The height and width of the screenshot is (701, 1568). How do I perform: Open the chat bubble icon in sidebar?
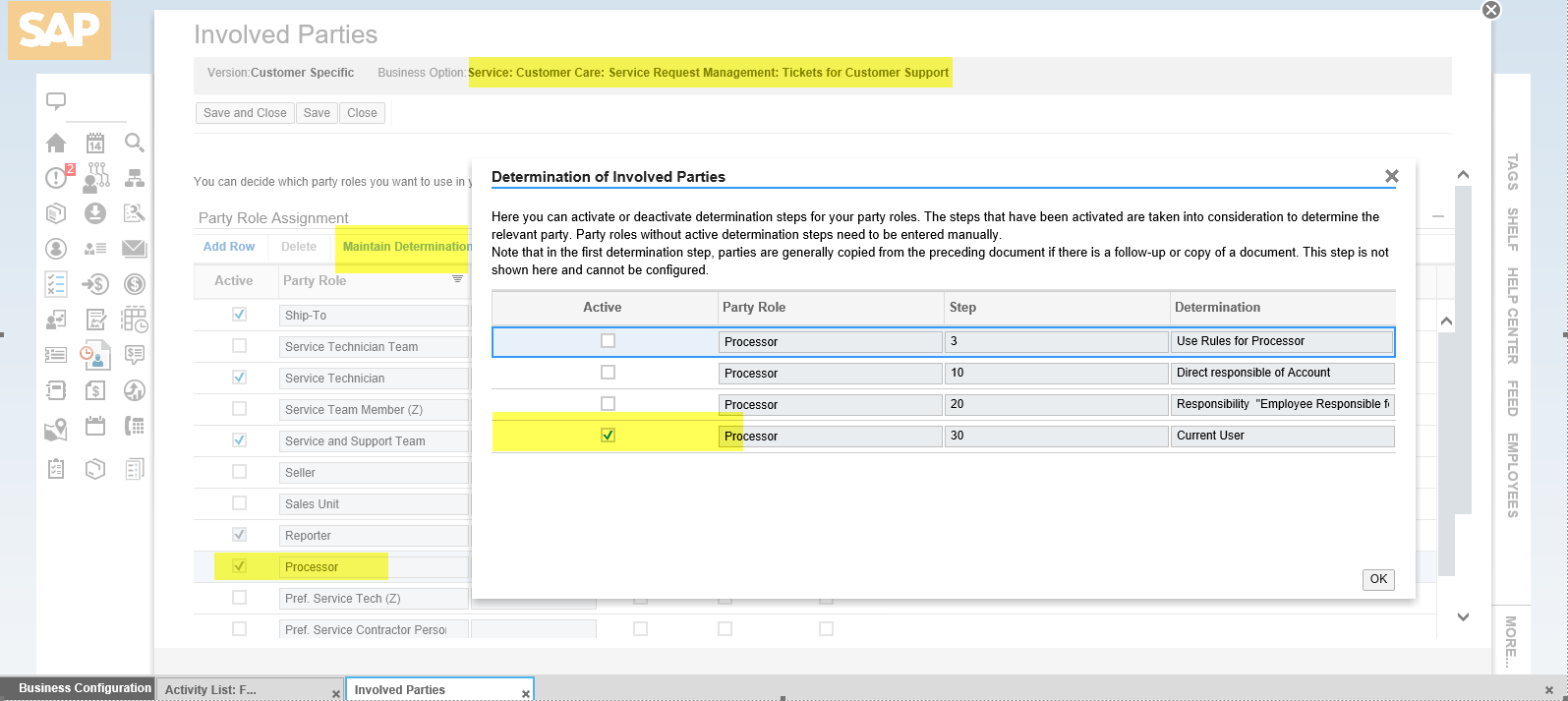point(56,101)
